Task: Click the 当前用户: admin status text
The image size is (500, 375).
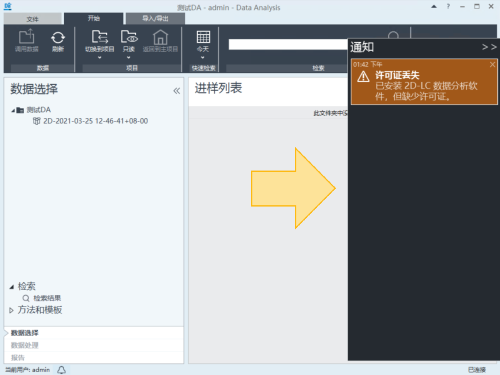Action: coord(27,370)
